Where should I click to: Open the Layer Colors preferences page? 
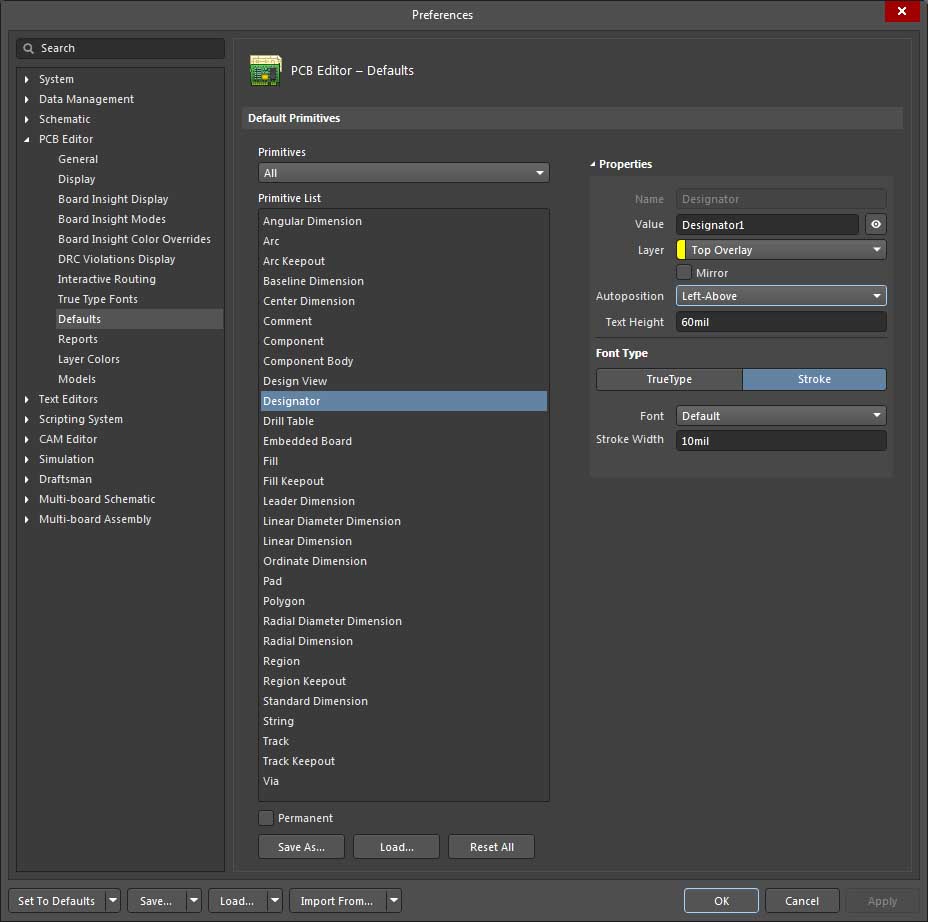click(88, 359)
